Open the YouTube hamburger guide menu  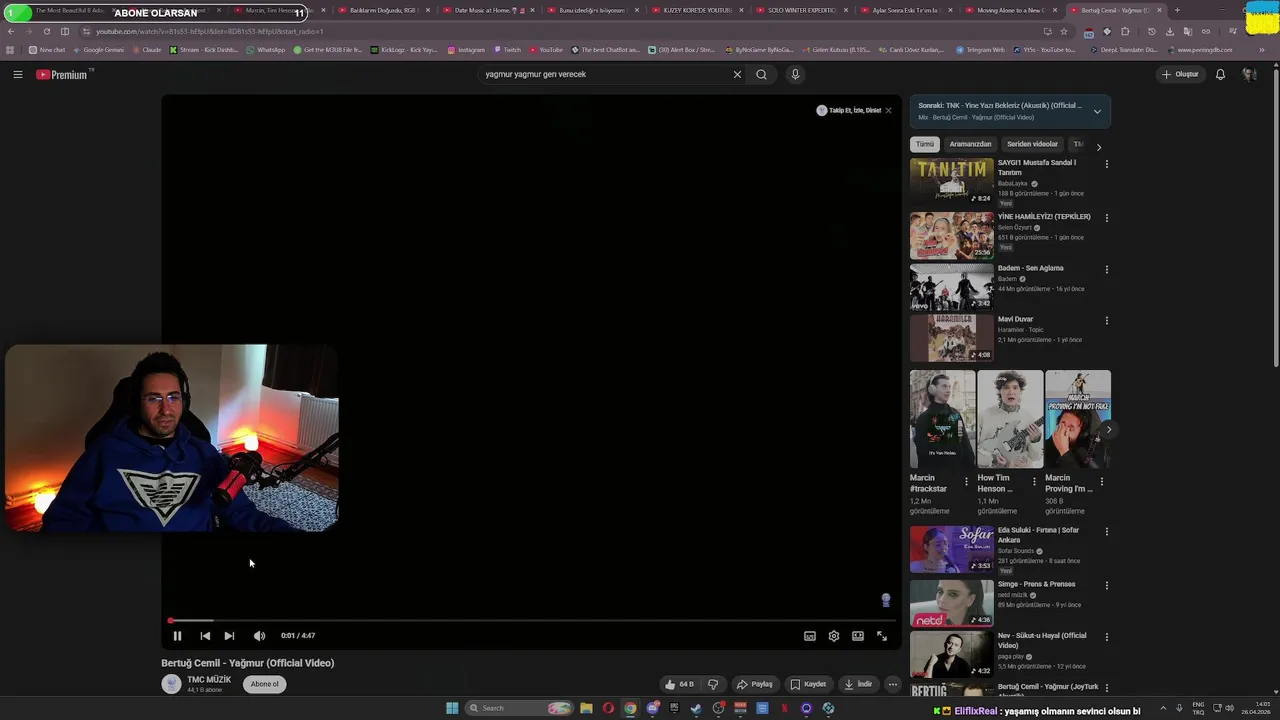pos(18,74)
